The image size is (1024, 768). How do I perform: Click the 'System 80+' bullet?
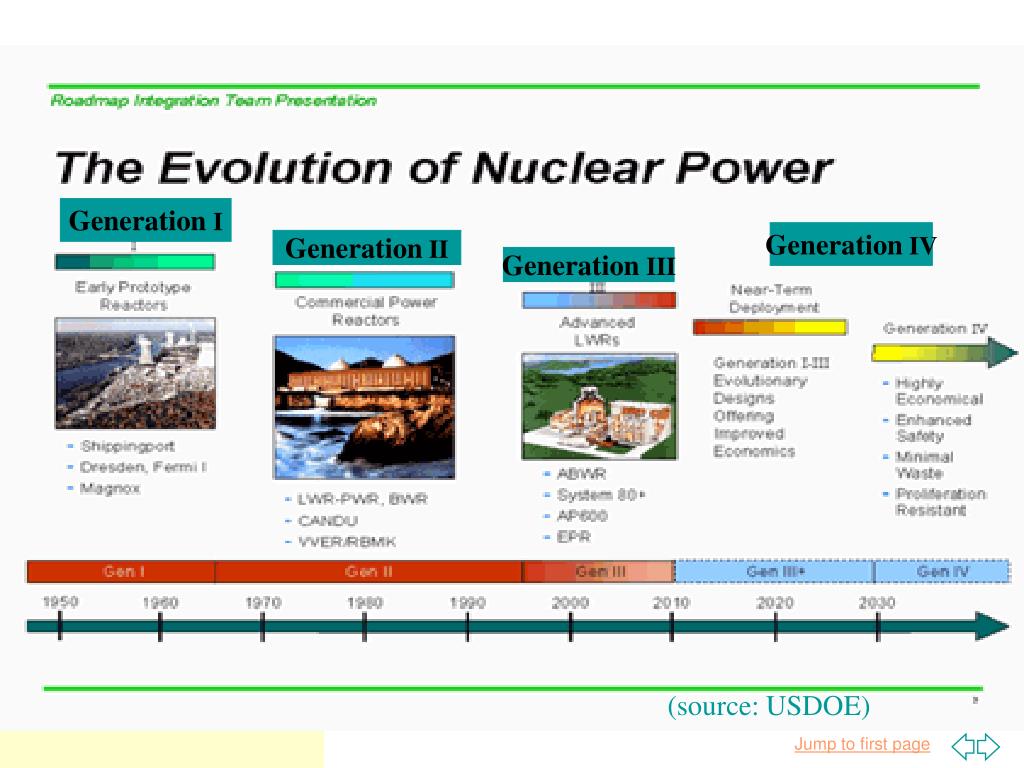(595, 494)
